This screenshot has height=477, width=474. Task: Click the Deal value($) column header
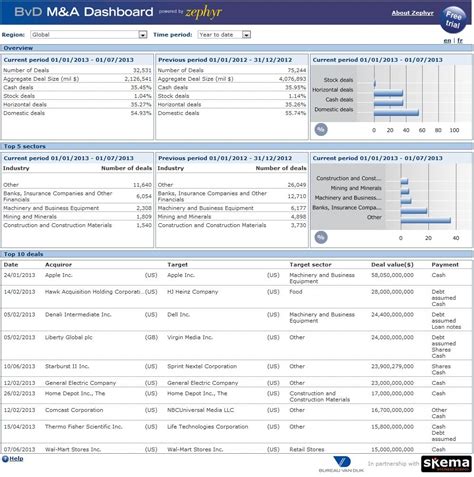392,265
